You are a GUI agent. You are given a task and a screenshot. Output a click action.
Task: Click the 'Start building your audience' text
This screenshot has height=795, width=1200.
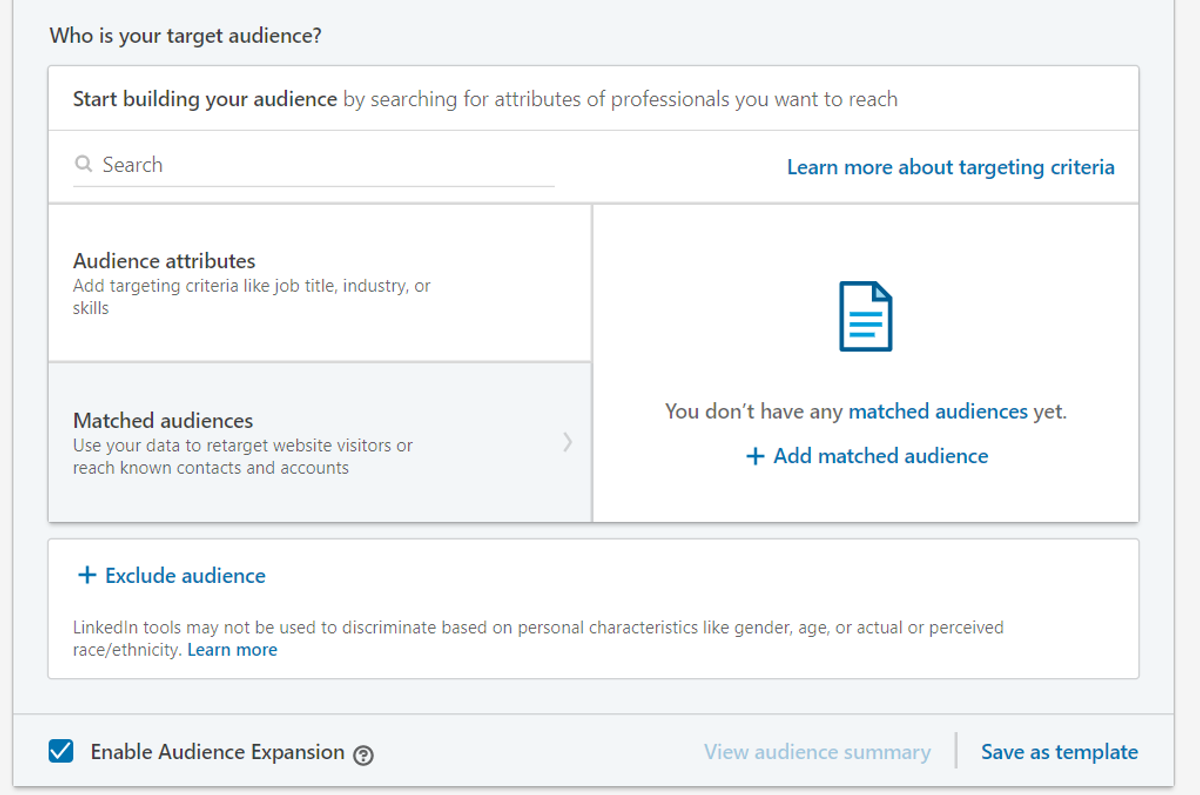[205, 99]
